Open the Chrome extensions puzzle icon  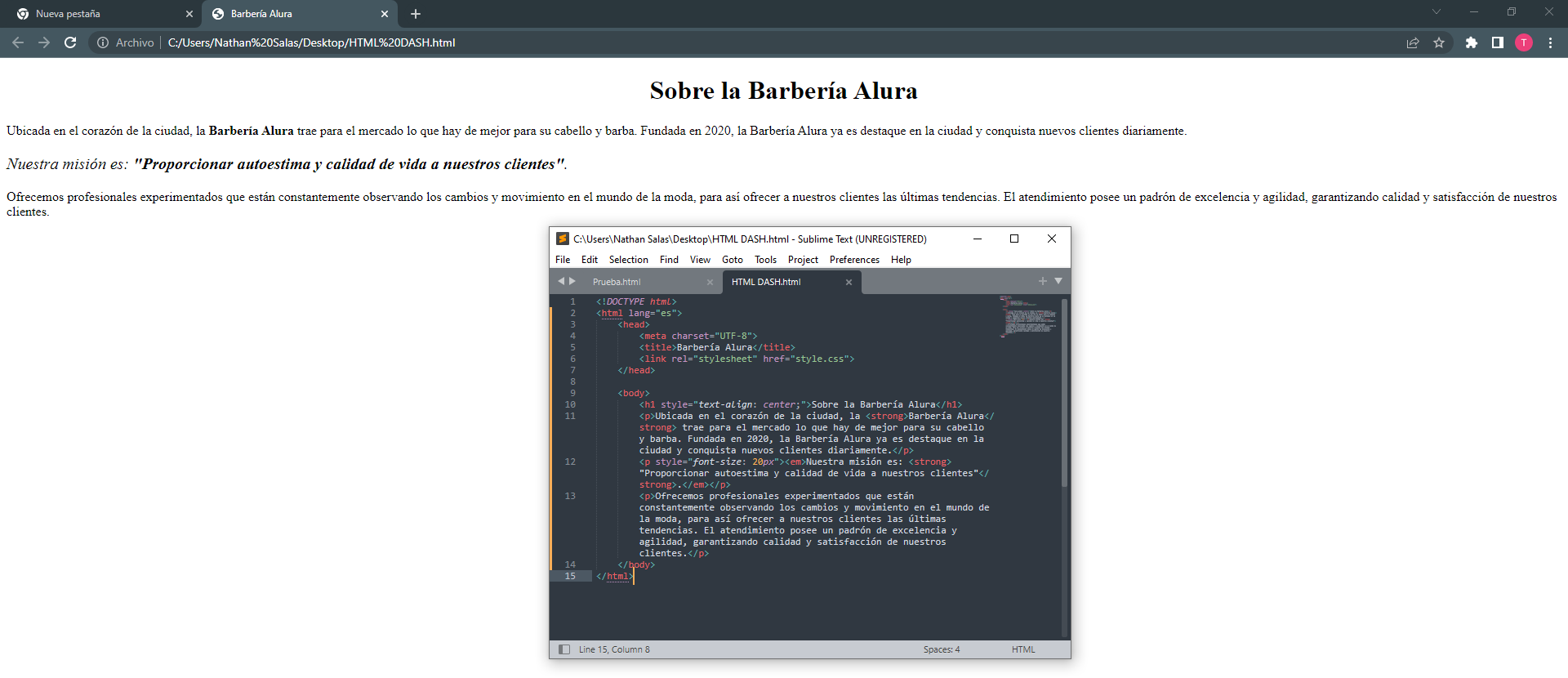(x=1472, y=42)
